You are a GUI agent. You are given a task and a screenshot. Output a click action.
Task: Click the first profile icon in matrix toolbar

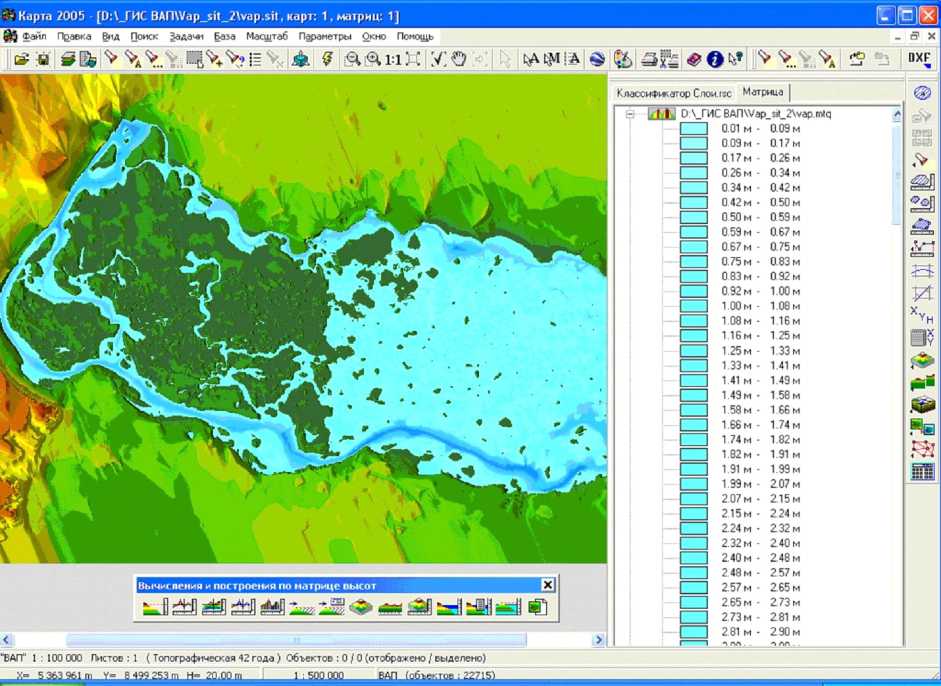point(154,606)
